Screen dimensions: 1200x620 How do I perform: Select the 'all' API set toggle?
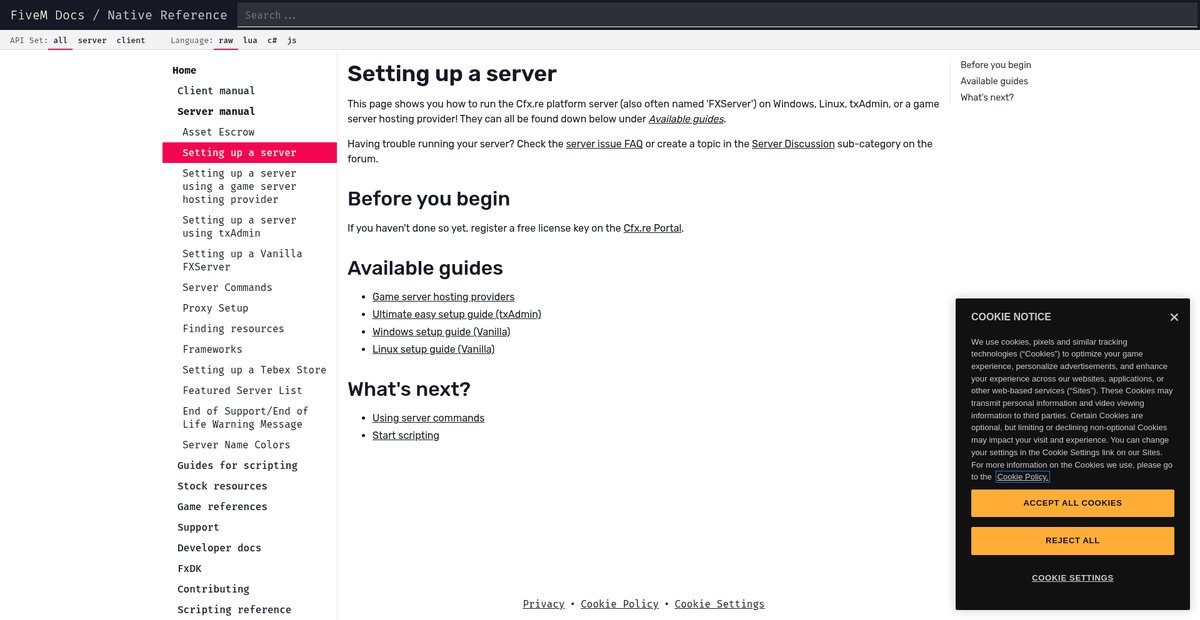coord(60,41)
